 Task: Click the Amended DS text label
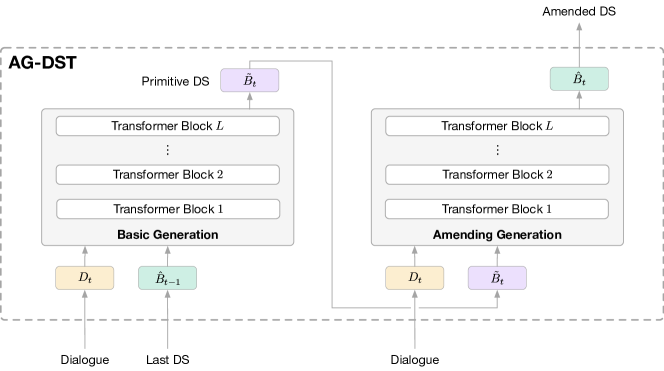[579, 11]
